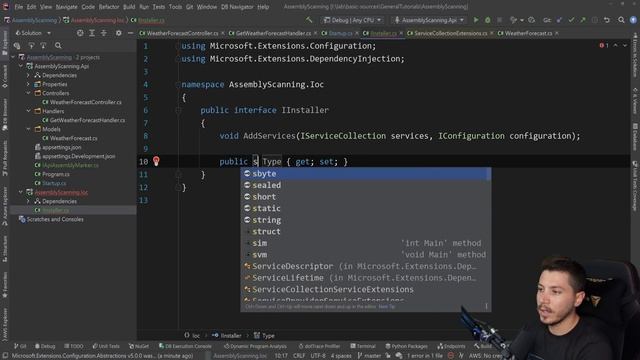Viewport: 640px width, 360px height.
Task: Click the master git branch widget
Action: click(369, 356)
